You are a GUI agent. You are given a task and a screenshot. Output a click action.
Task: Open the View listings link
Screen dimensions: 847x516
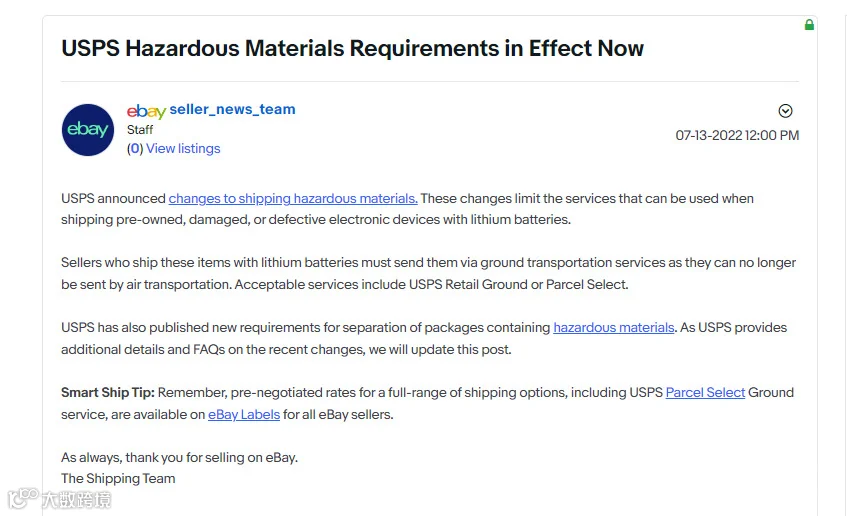(x=183, y=149)
